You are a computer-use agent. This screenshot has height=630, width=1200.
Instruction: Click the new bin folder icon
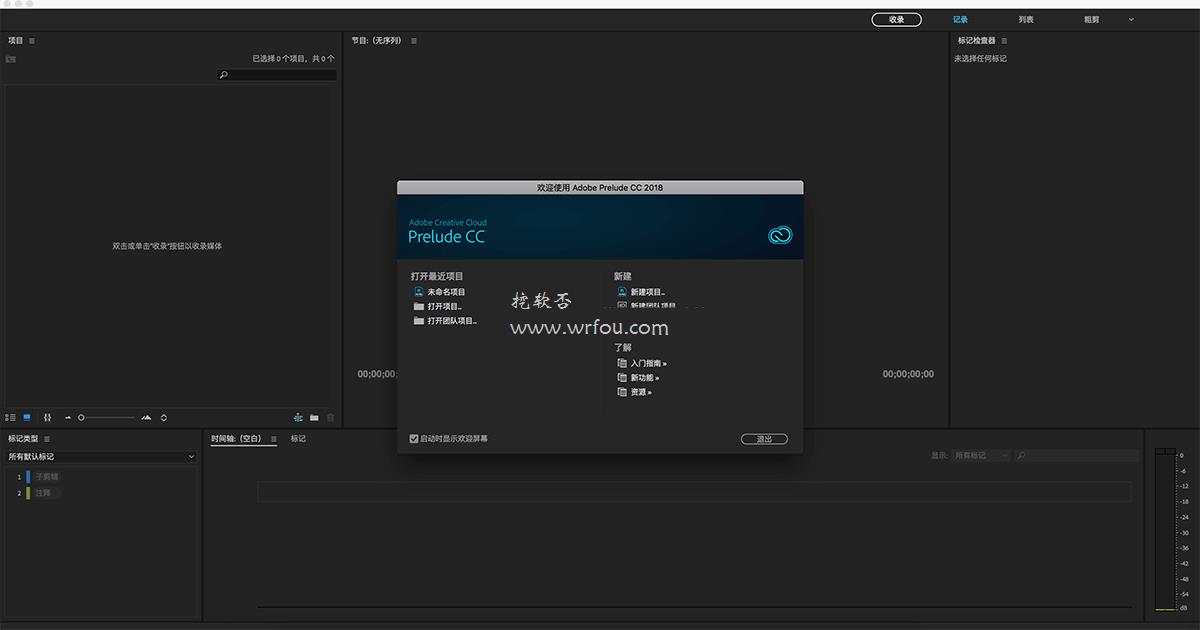[x=314, y=417]
